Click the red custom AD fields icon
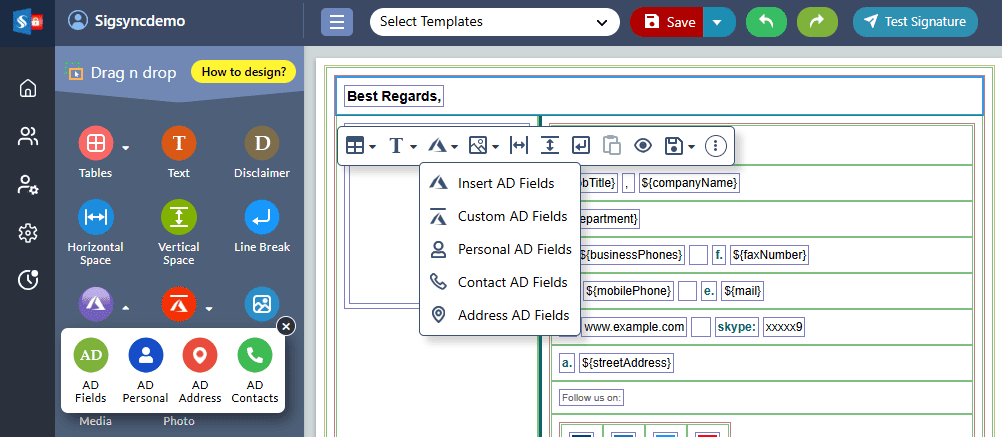This screenshot has height=437, width=1002. [x=179, y=304]
